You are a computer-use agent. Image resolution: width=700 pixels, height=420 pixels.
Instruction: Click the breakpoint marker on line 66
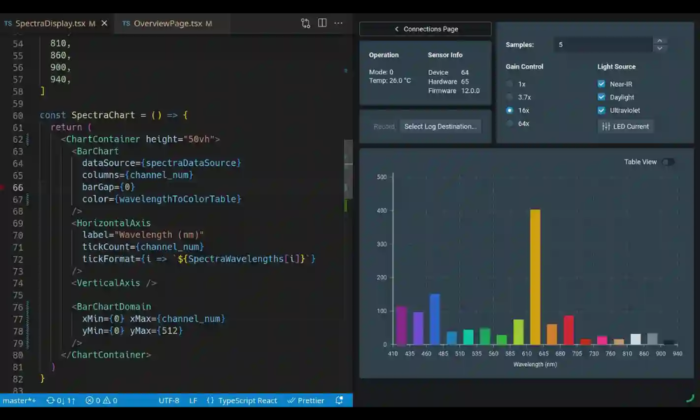(3, 187)
